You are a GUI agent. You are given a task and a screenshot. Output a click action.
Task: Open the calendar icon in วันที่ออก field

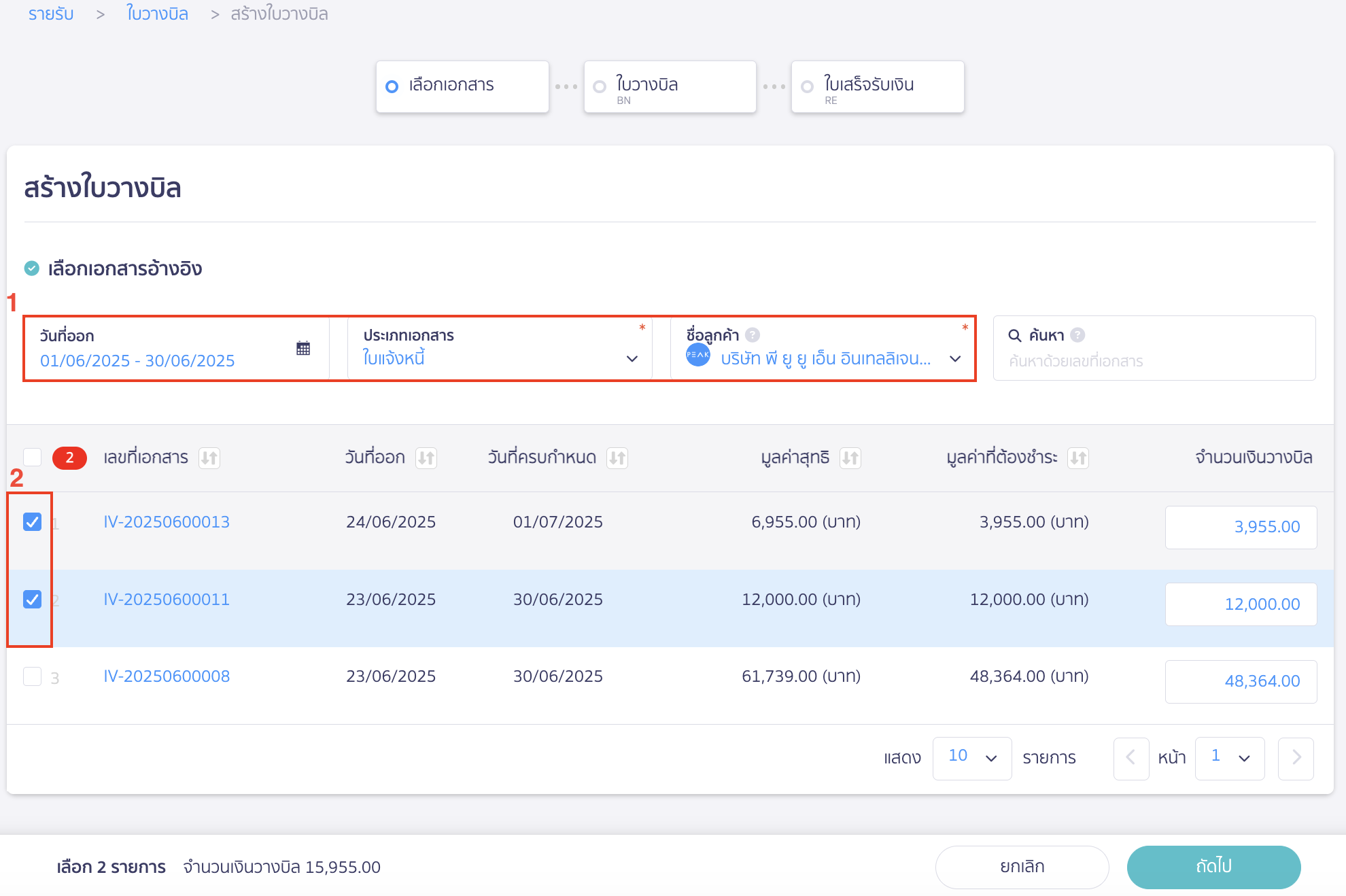(303, 347)
